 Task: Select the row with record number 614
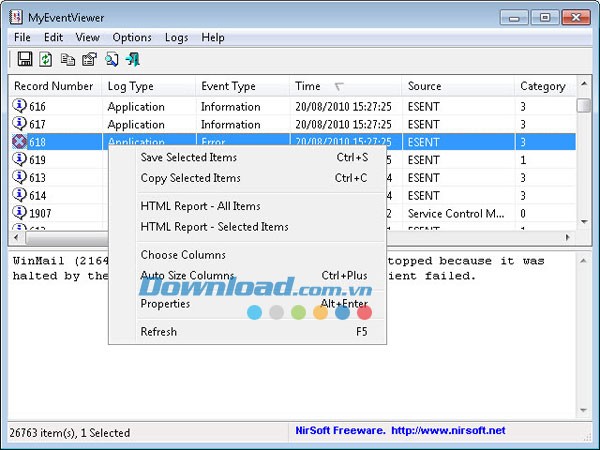[292, 196]
